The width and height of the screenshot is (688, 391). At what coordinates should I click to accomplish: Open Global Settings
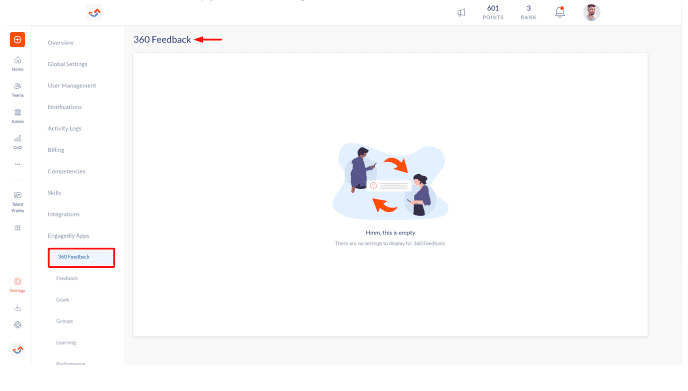tap(68, 64)
